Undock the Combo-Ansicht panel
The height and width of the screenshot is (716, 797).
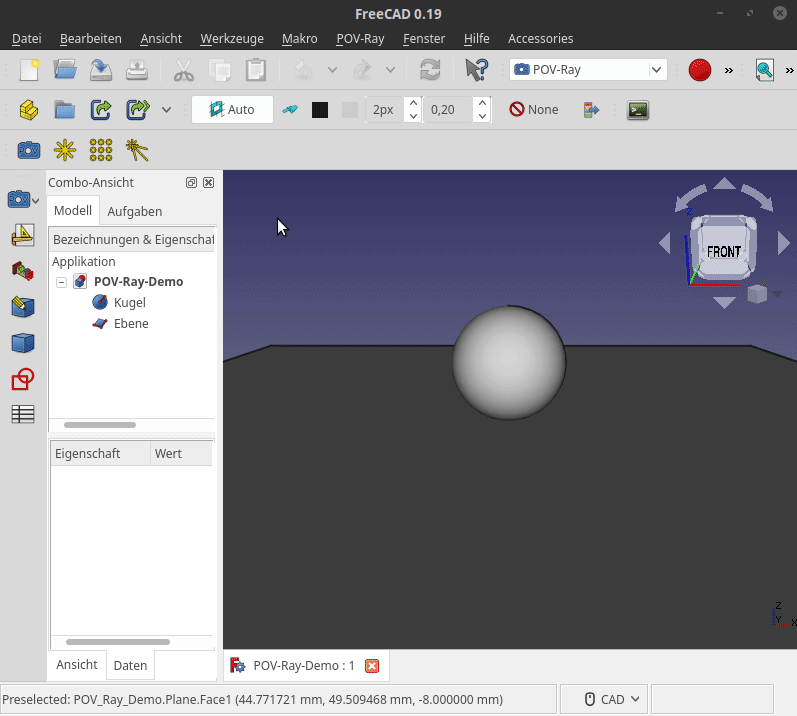(x=191, y=182)
